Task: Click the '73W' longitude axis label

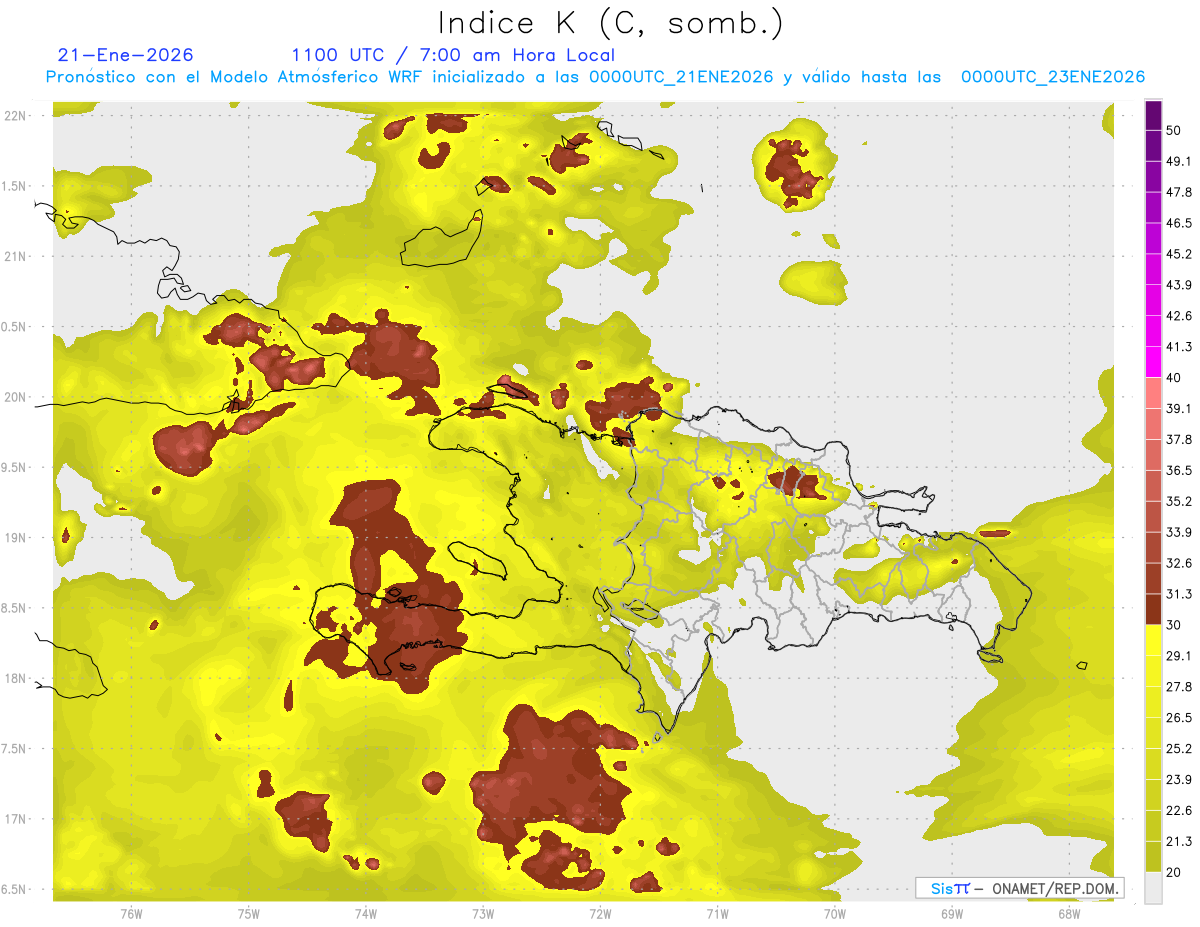Action: click(483, 913)
